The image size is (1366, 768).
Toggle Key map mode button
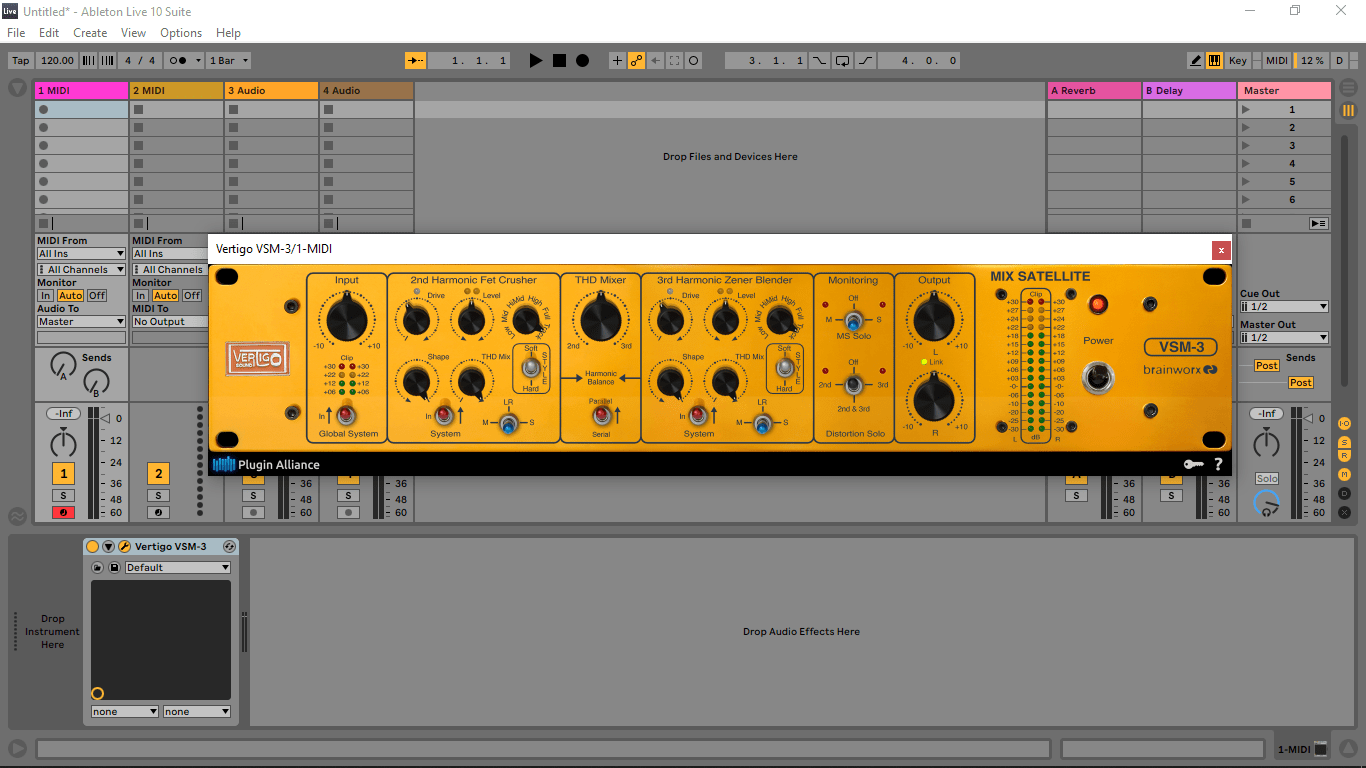click(1238, 61)
